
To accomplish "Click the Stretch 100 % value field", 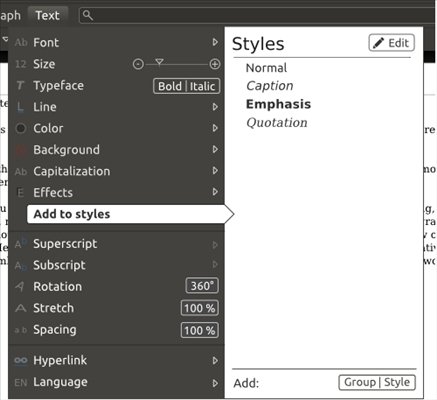I will tap(200, 308).
